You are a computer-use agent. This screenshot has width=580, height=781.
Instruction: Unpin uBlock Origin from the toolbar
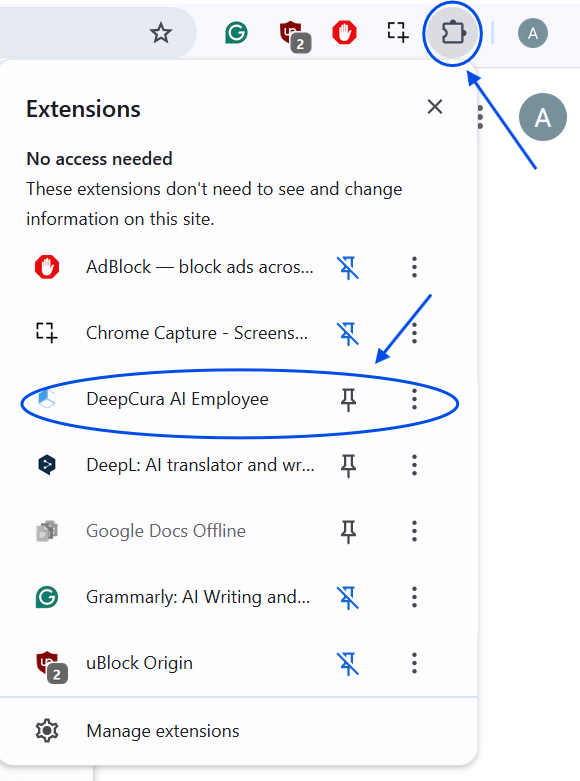pos(348,663)
